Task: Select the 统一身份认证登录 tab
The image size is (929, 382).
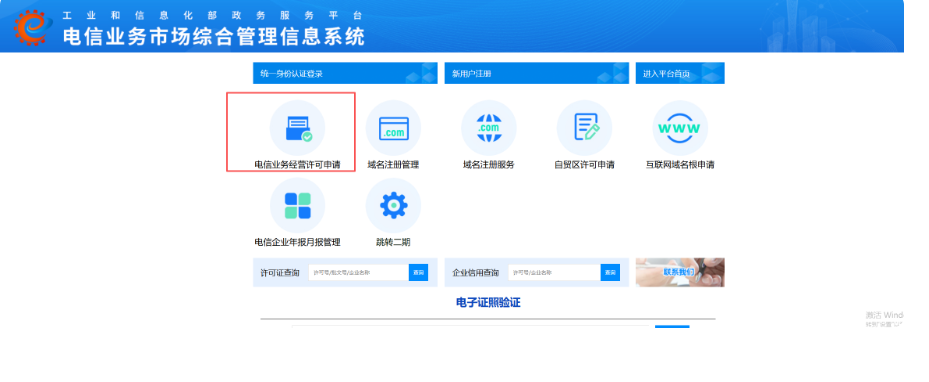Action: (345, 73)
